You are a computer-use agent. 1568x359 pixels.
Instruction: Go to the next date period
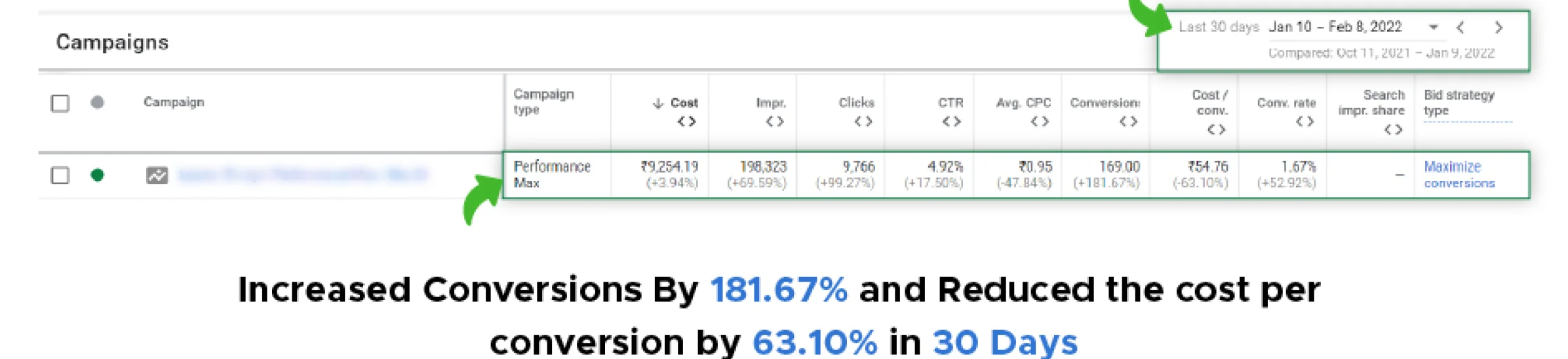tap(1499, 27)
